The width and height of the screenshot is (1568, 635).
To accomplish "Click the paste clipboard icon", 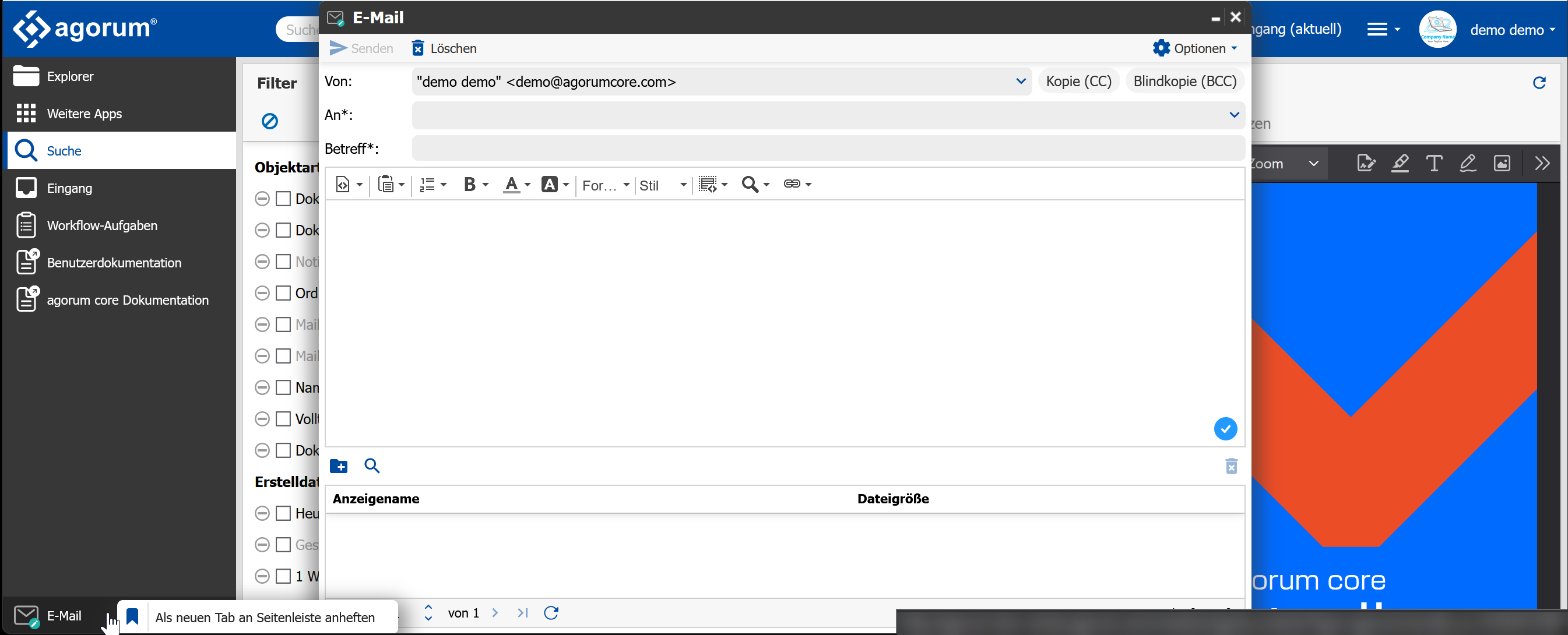I will (x=385, y=184).
